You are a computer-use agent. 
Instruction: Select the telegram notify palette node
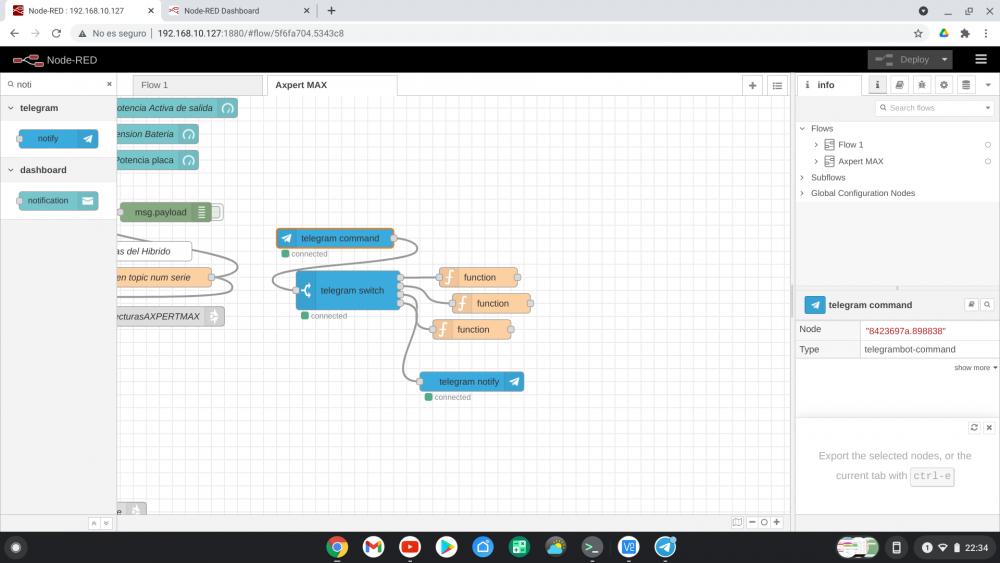[58, 138]
